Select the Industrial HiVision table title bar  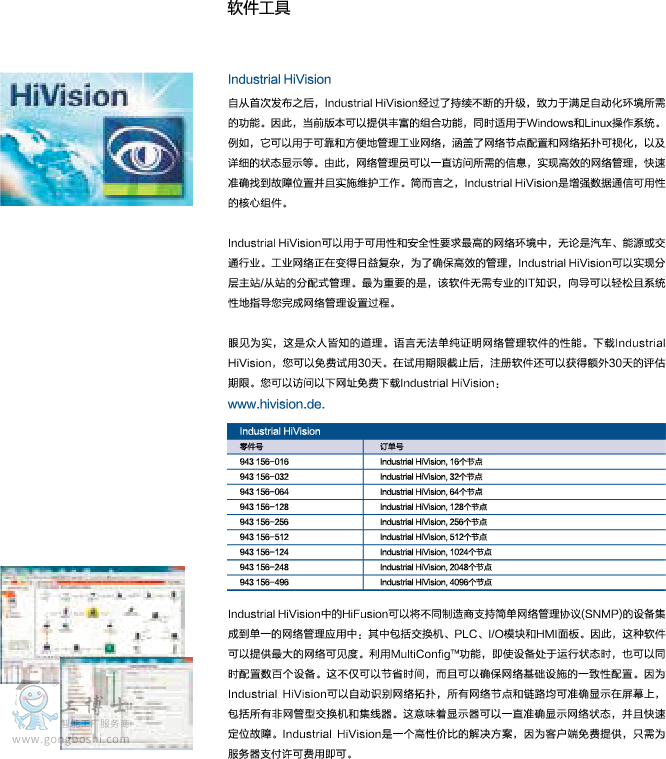(x=280, y=431)
